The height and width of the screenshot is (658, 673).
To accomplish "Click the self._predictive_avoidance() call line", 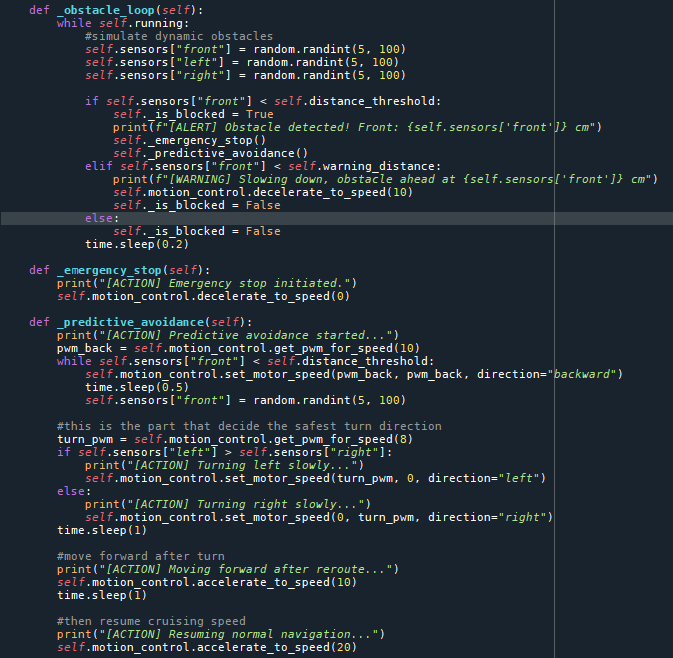I will click(x=210, y=153).
